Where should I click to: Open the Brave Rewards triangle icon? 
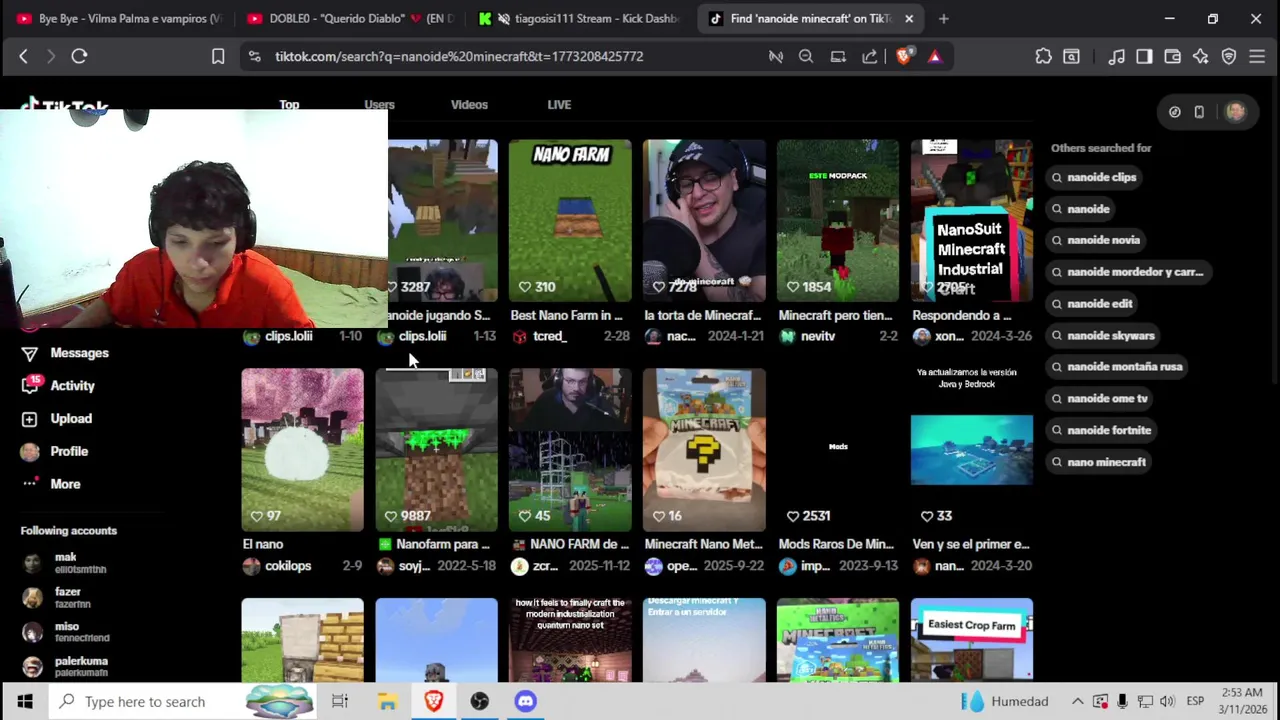935,56
